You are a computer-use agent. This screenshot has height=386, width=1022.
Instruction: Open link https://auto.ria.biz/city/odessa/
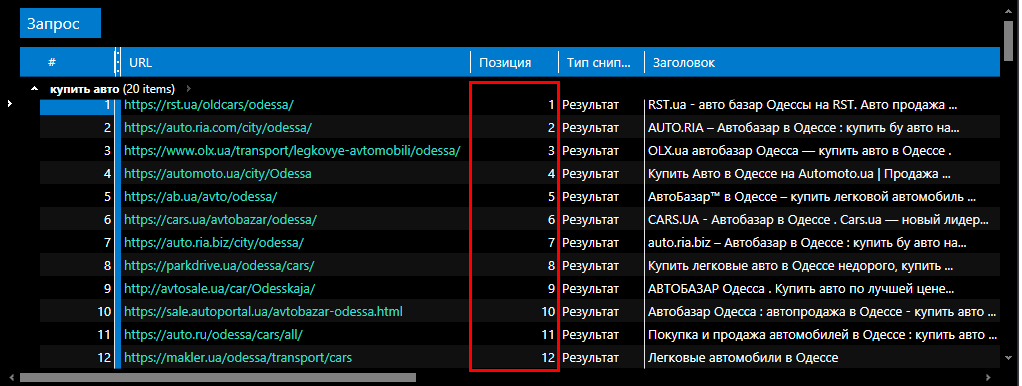[214, 243]
